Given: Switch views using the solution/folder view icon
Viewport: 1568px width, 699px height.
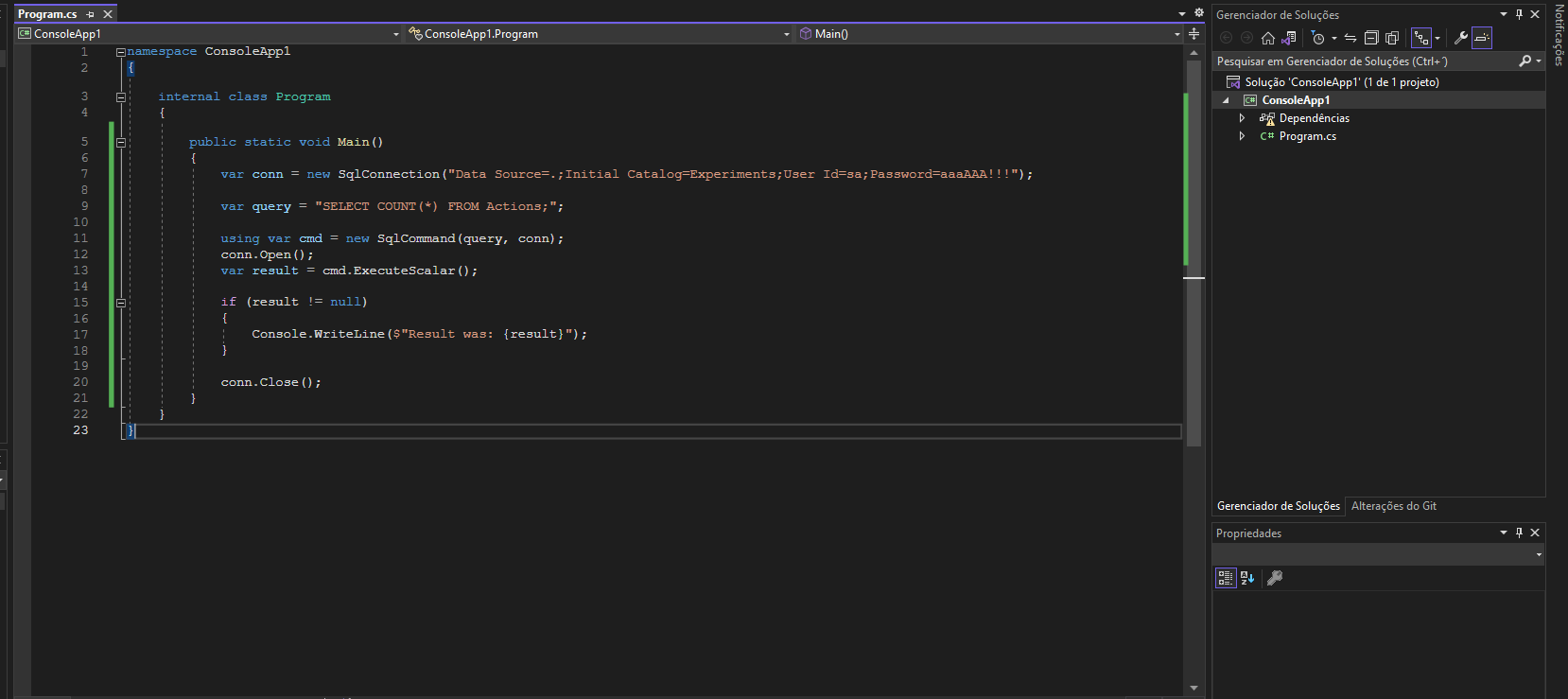Looking at the screenshot, I should point(1288,38).
